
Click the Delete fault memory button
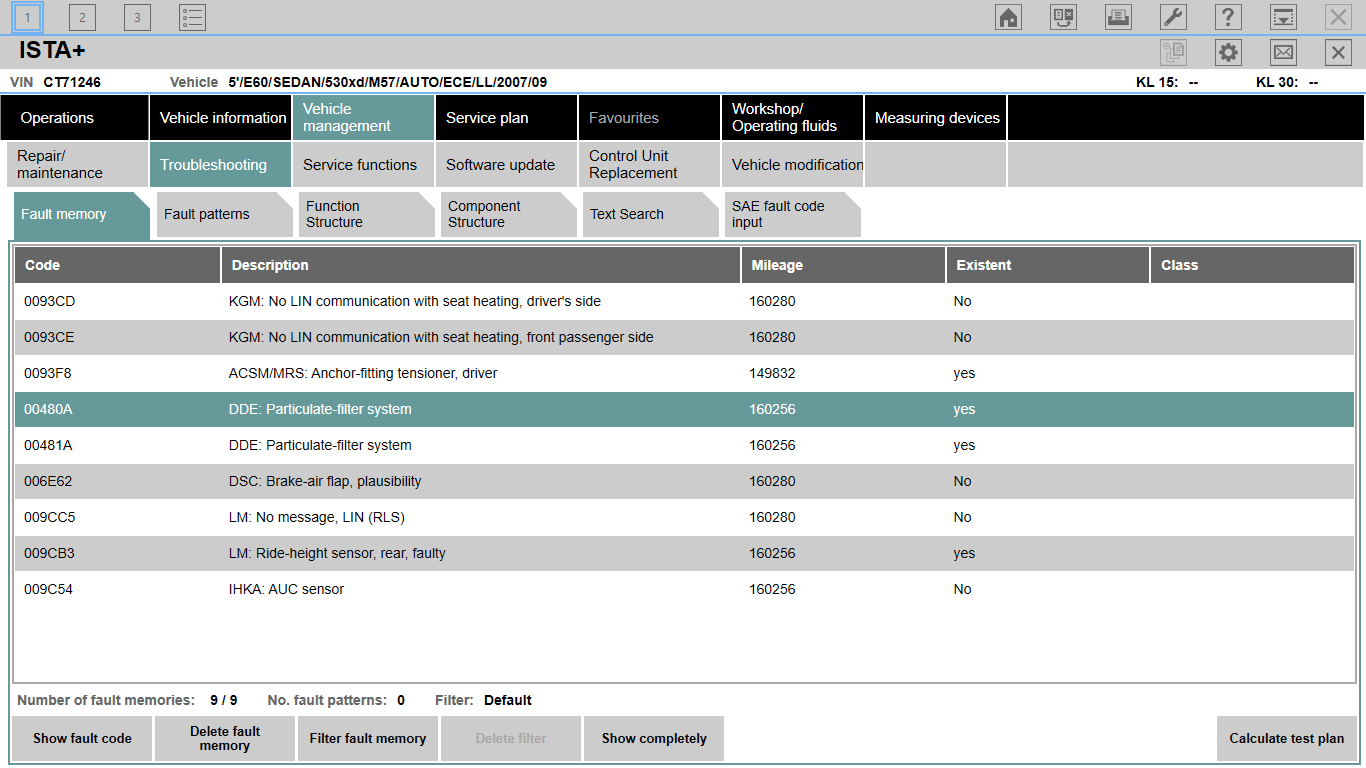(225, 738)
